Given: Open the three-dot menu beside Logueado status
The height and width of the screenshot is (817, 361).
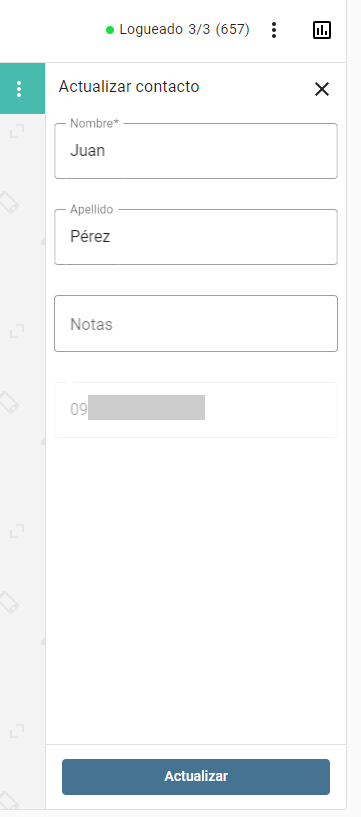Looking at the screenshot, I should 273,30.
